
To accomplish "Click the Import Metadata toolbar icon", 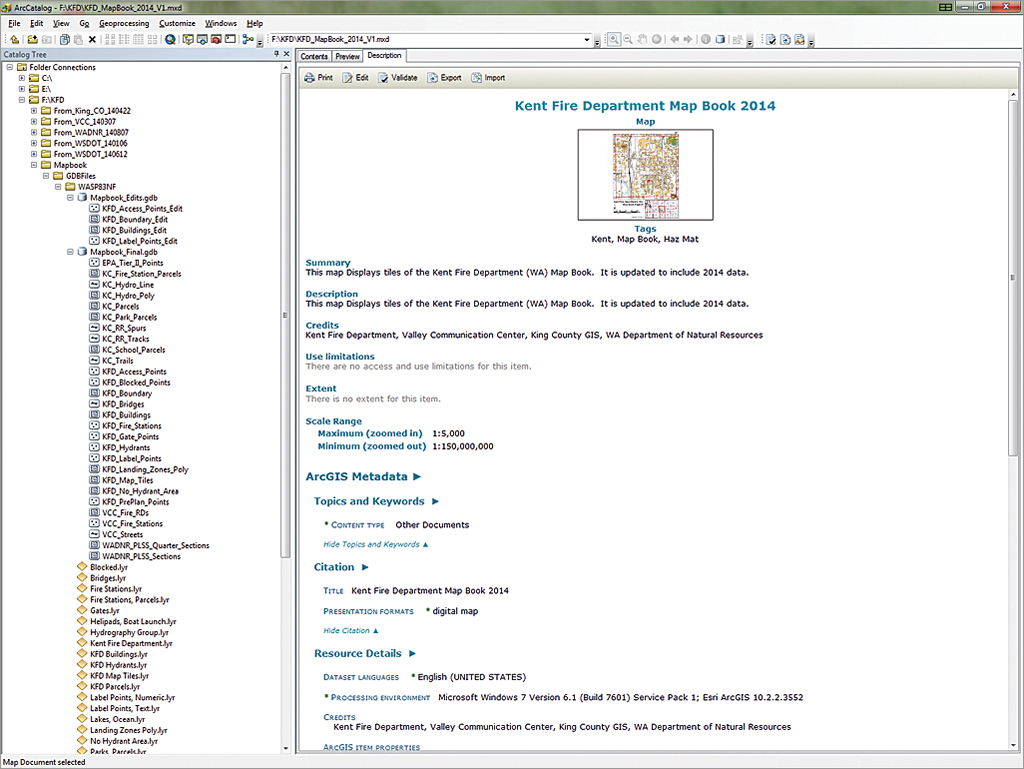I will tap(800, 39).
